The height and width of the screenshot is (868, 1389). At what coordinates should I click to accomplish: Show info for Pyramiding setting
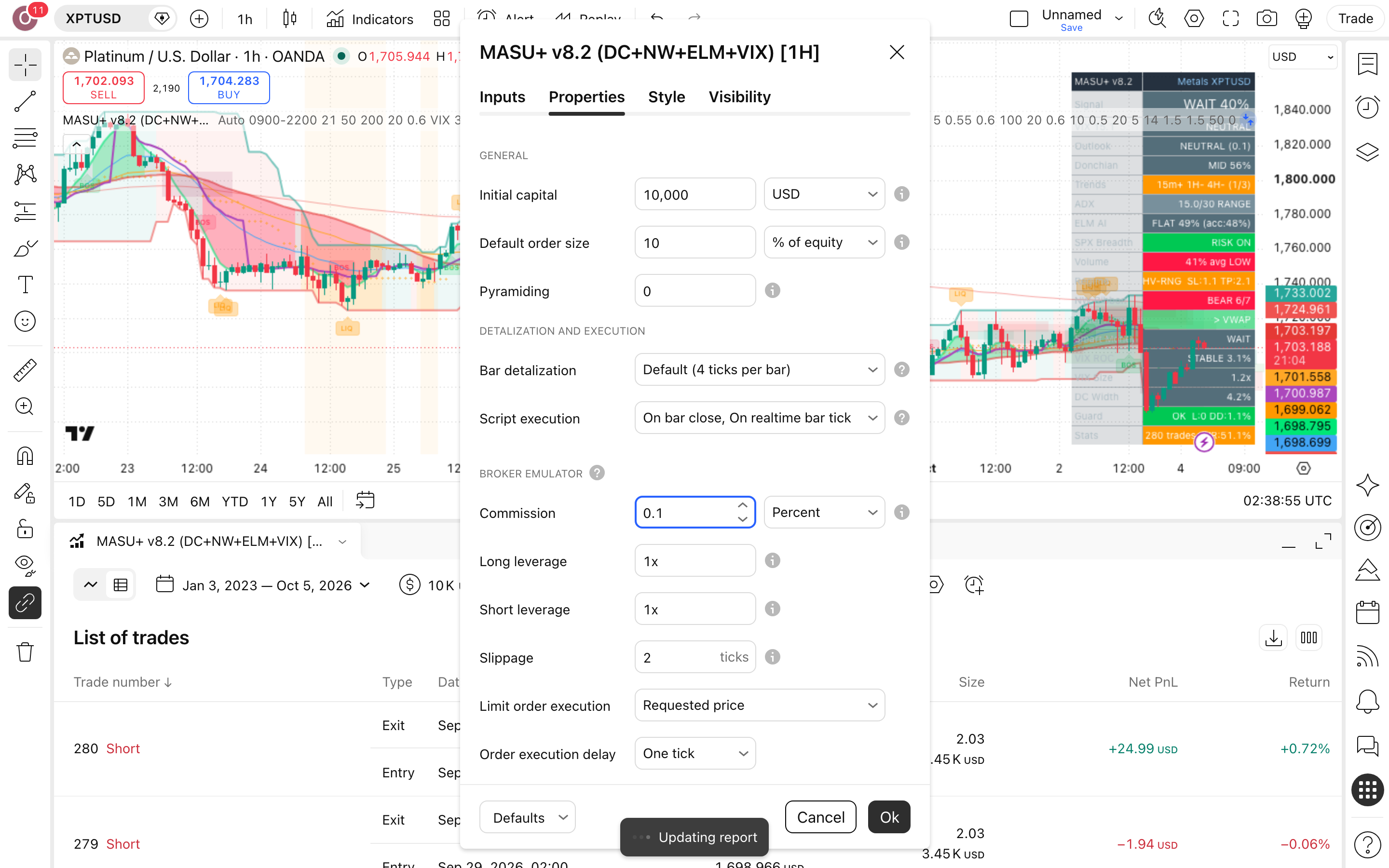click(773, 290)
